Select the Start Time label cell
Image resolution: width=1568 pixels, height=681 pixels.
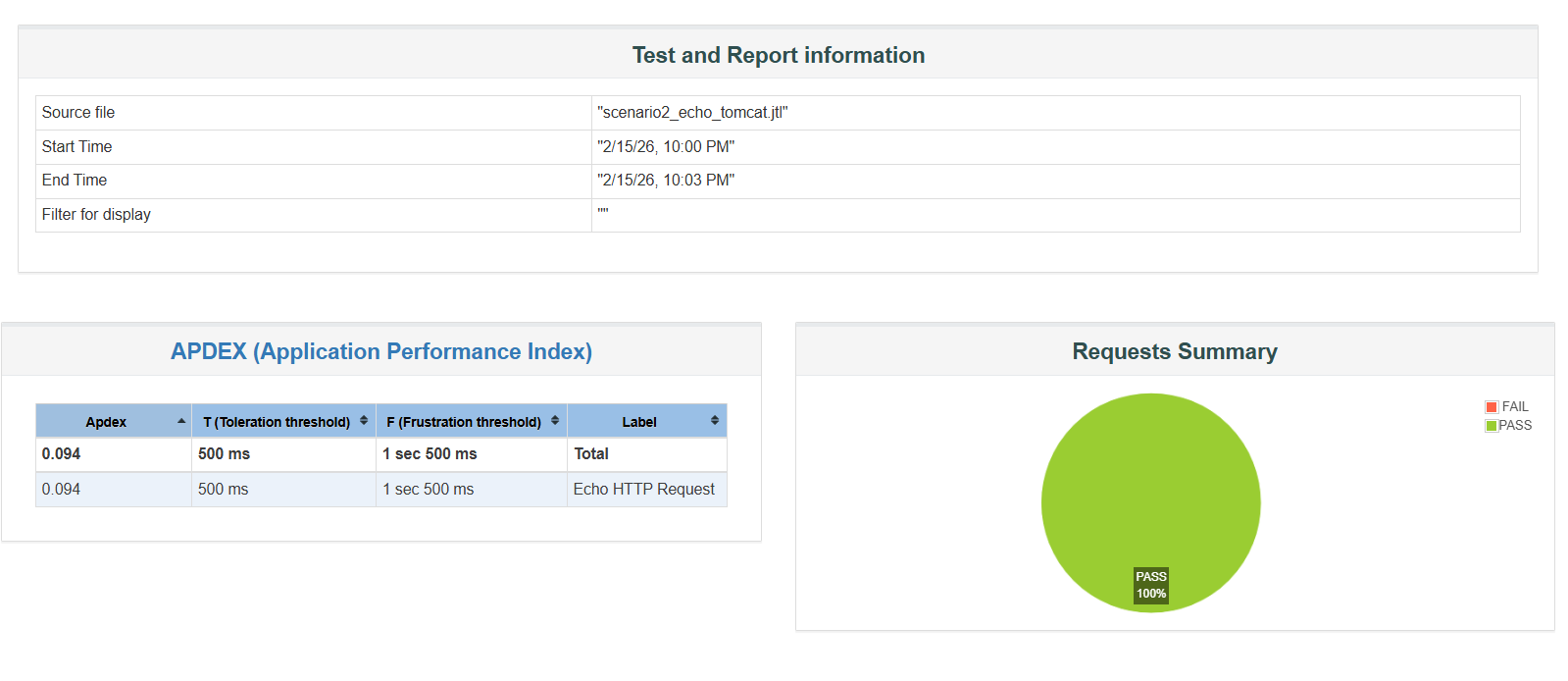click(x=314, y=147)
